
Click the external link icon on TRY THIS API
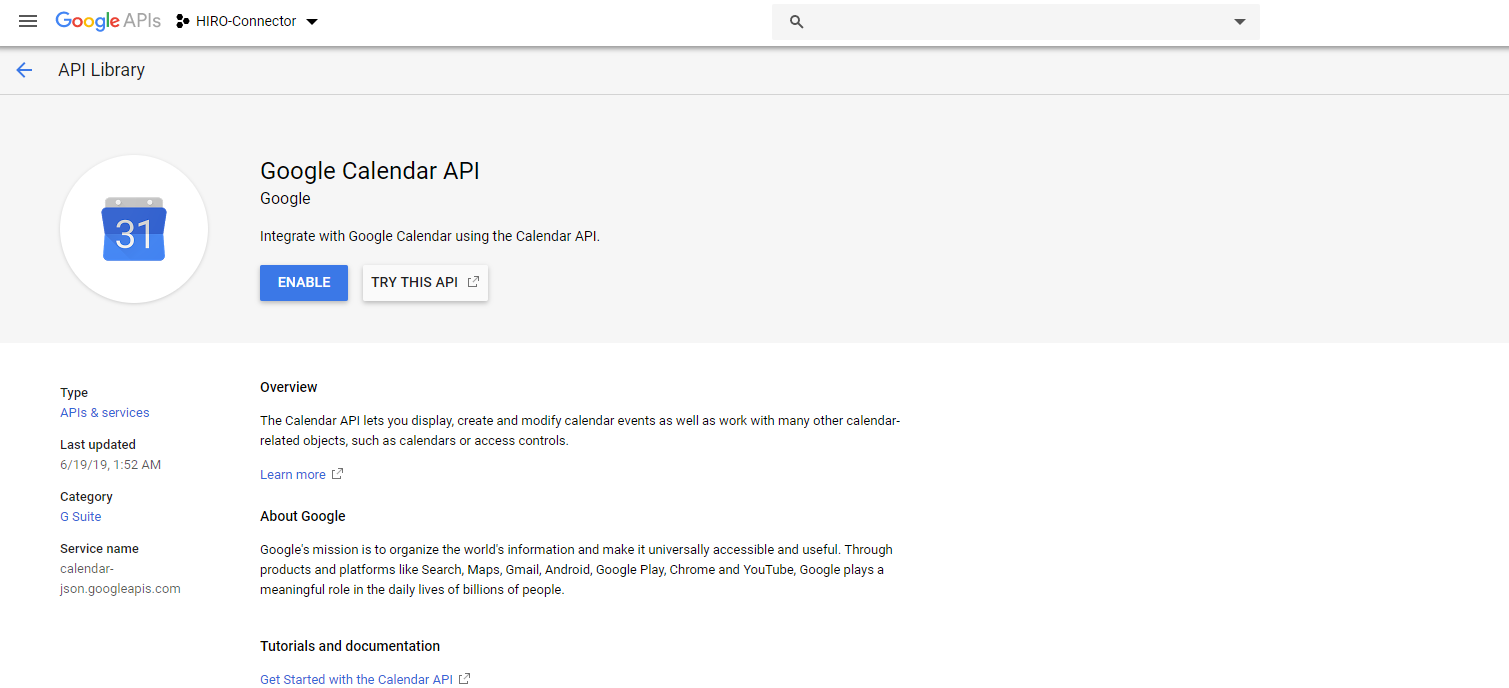pyautogui.click(x=473, y=282)
